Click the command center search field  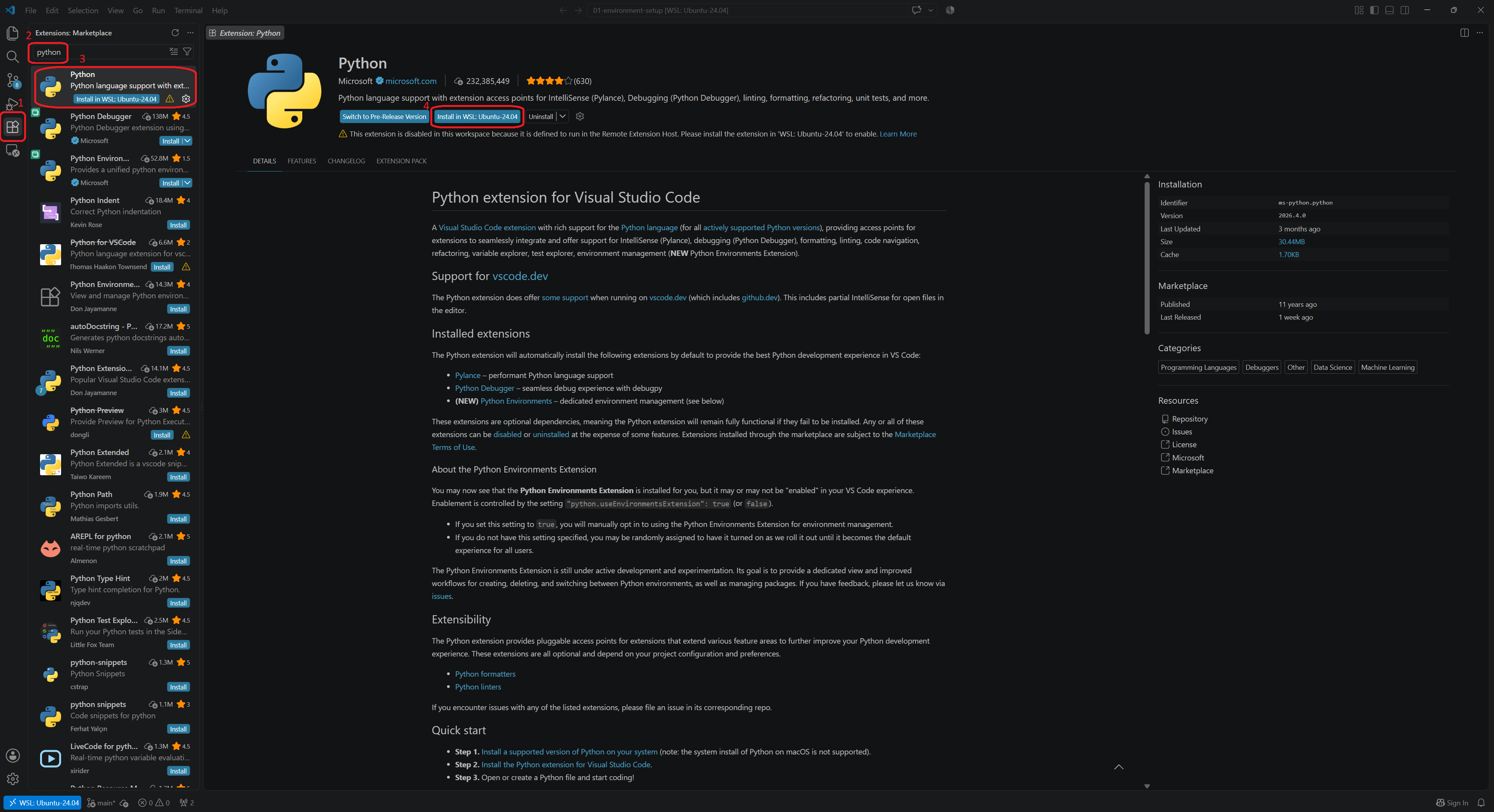[747, 10]
